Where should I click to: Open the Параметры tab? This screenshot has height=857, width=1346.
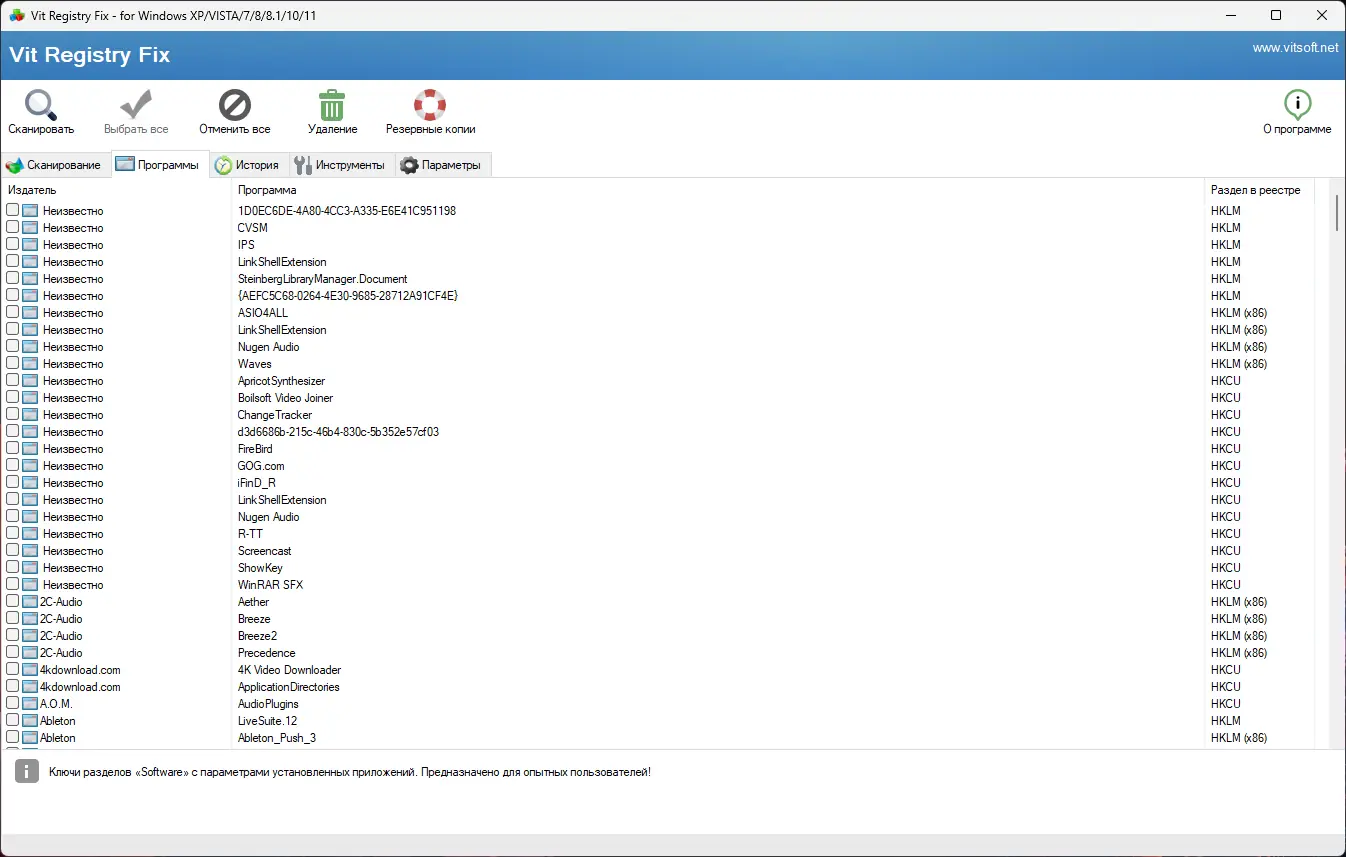pos(443,165)
